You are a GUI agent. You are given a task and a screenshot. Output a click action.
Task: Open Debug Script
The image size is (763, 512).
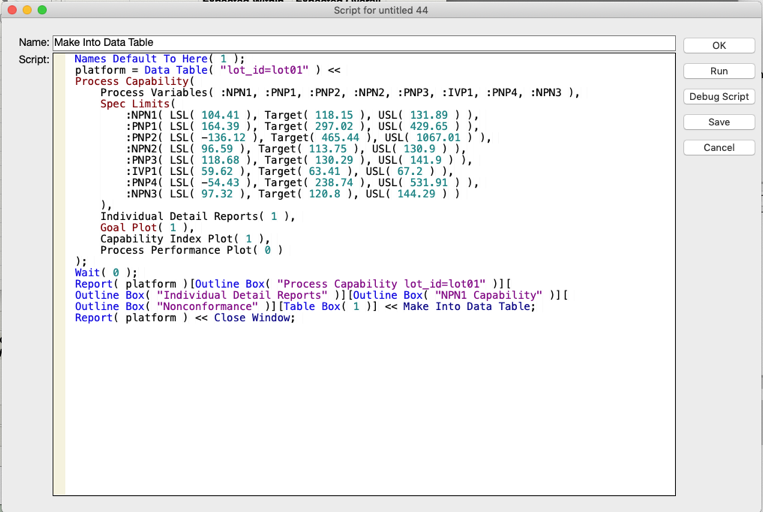coord(719,96)
